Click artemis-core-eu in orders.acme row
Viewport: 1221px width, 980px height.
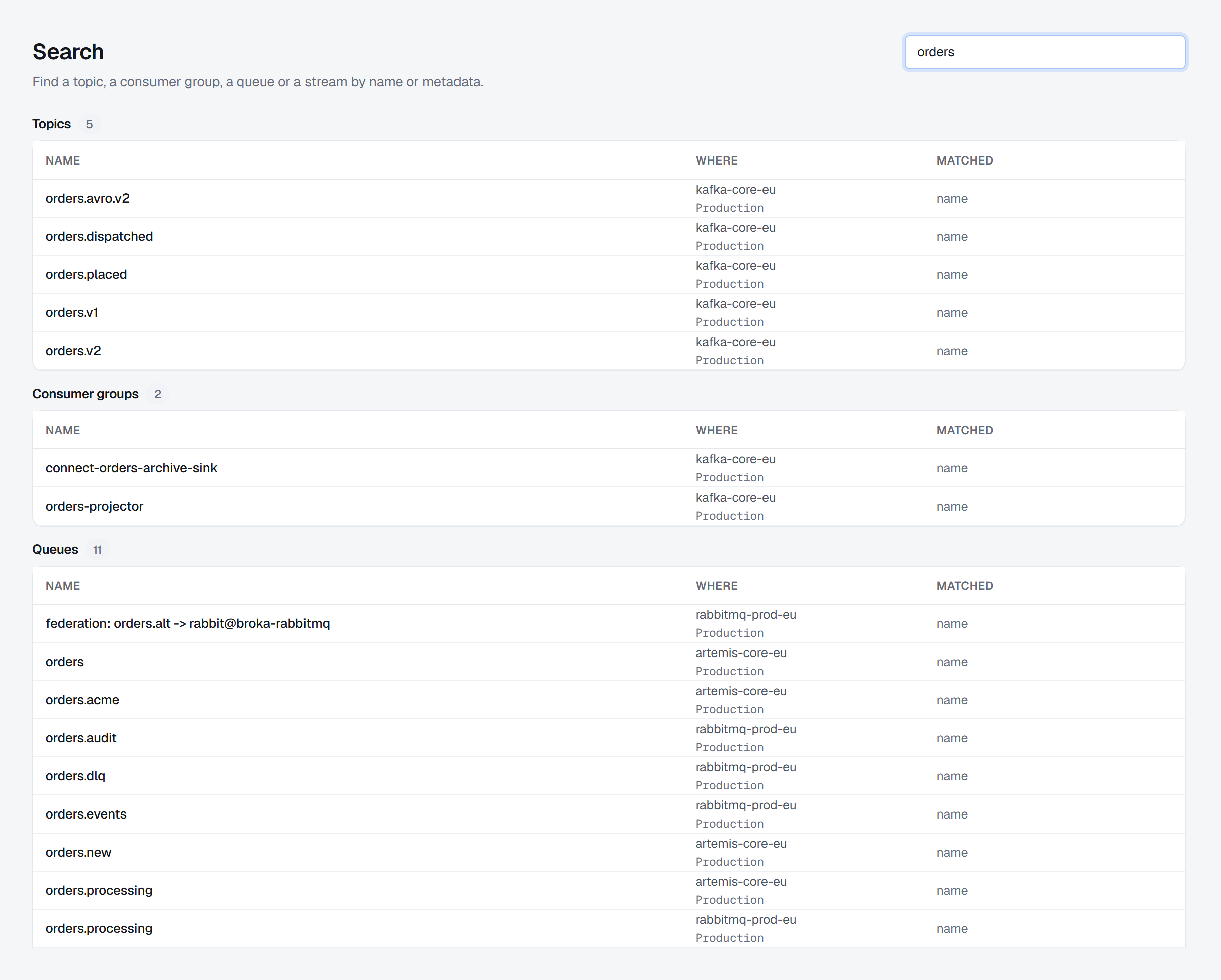pos(741,691)
